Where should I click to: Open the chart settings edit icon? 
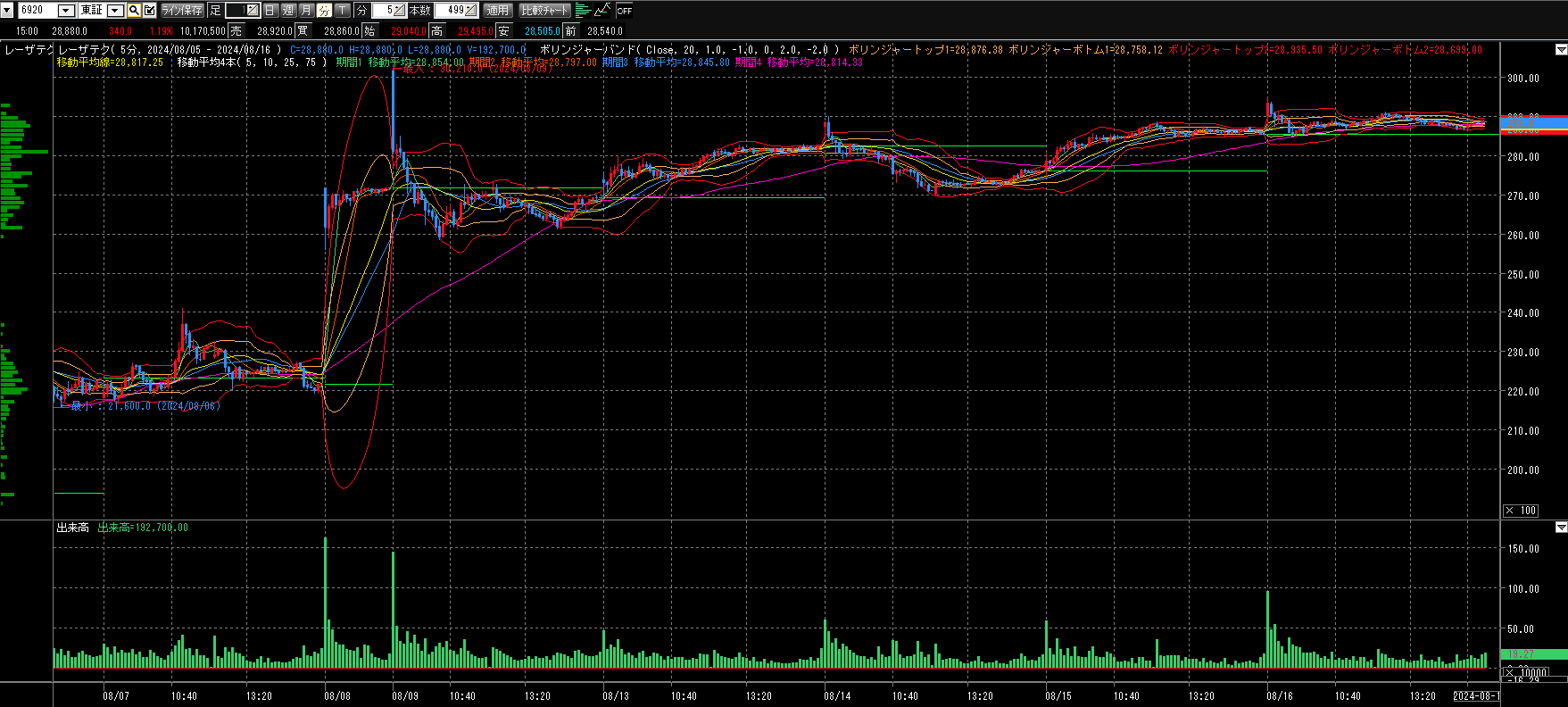[x=149, y=11]
